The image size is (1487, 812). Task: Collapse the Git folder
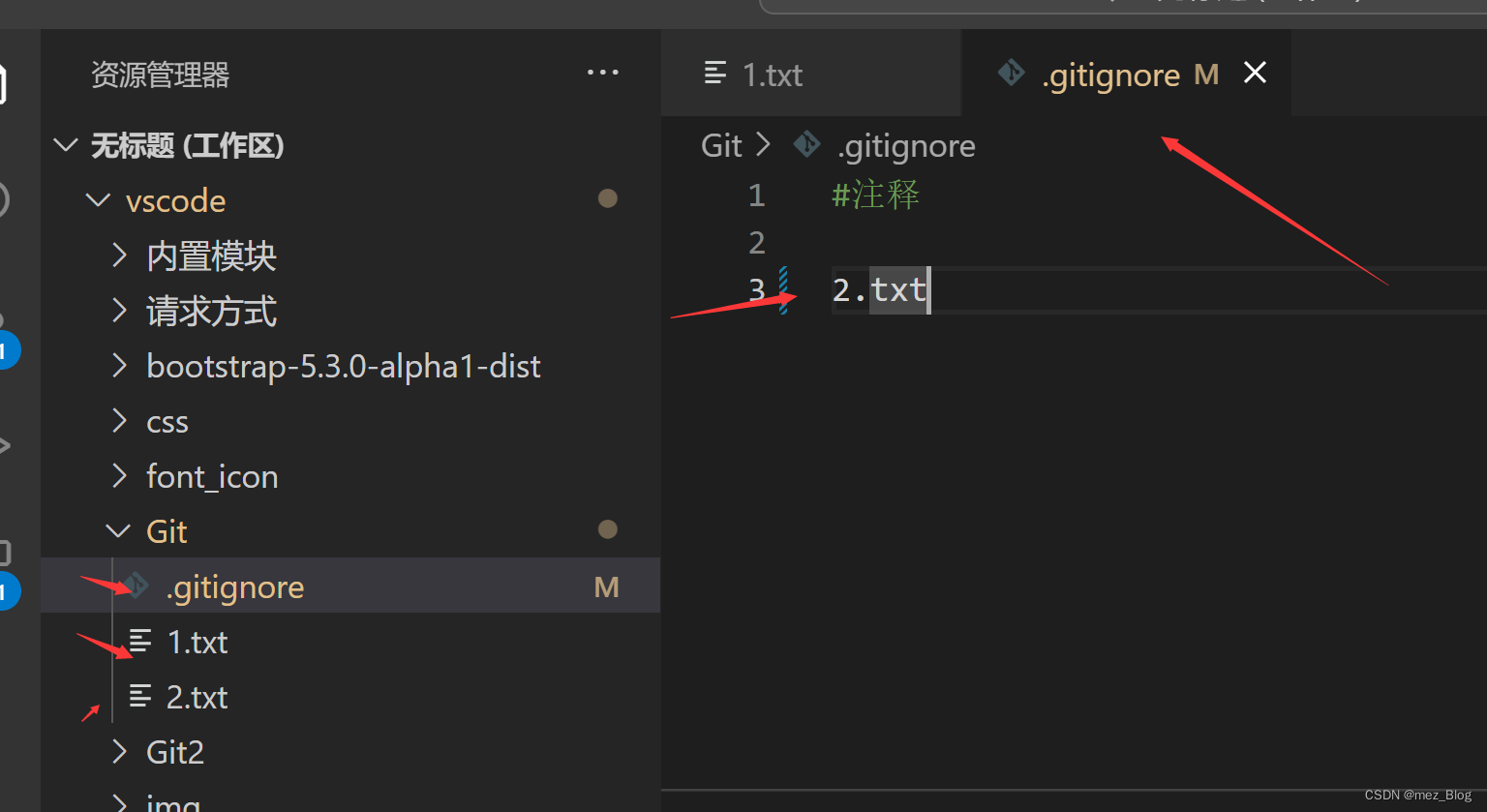point(118,531)
